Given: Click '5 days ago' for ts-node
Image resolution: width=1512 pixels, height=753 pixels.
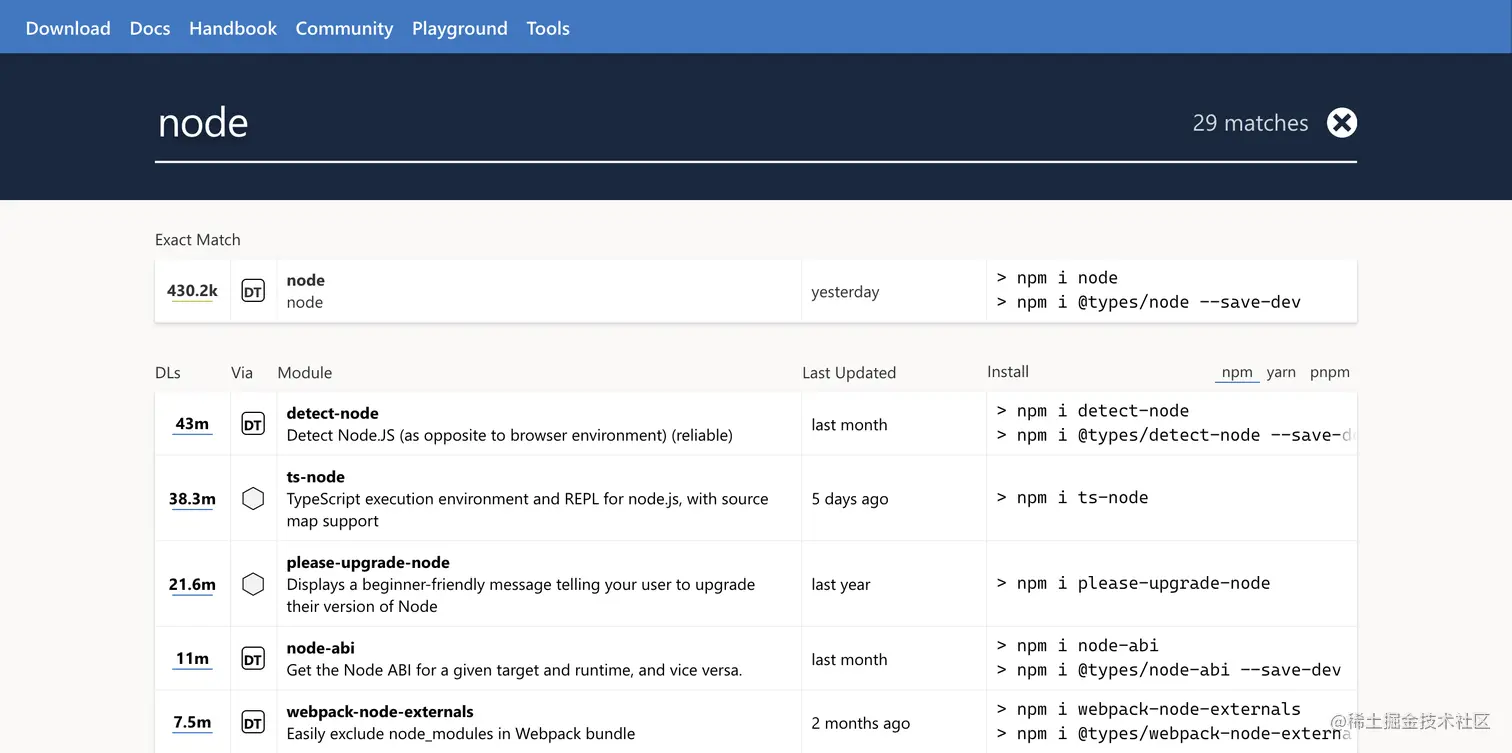Looking at the screenshot, I should 850,499.
